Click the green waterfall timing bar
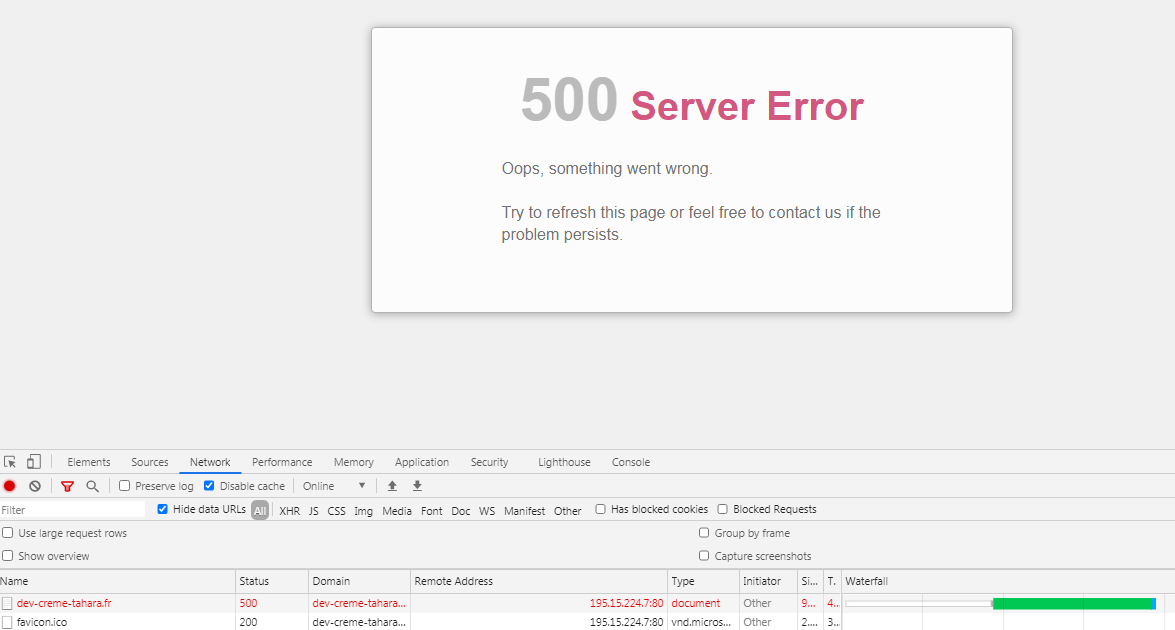The image size is (1175, 630). 1073,603
